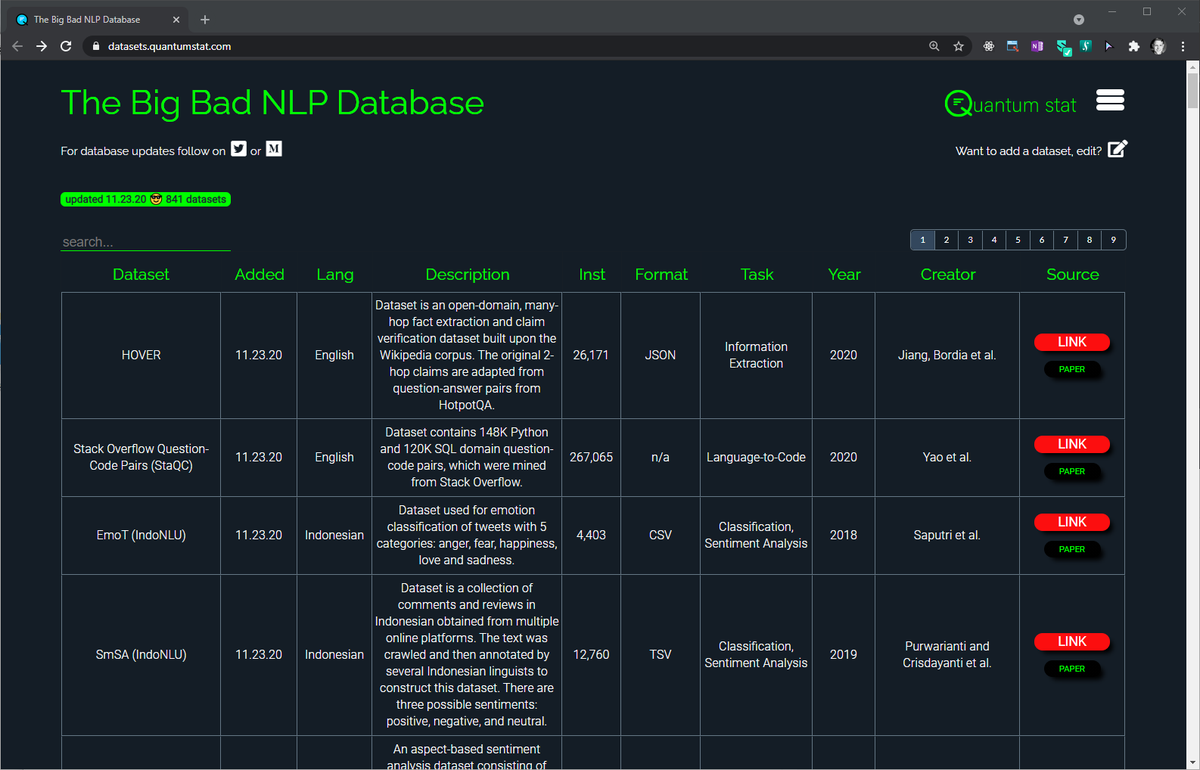Go to page 1 of results
The height and width of the screenshot is (770, 1200).
point(922,240)
